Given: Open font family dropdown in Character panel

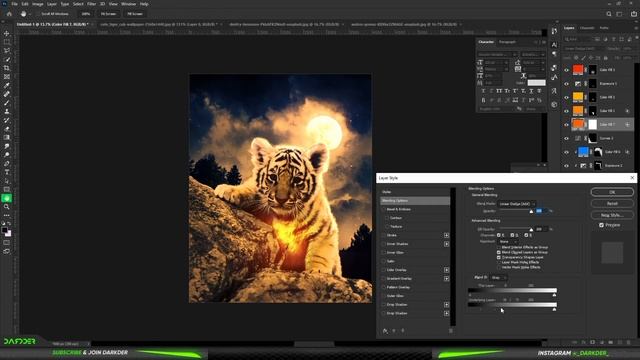Looking at the screenshot, I should pyautogui.click(x=498, y=54).
